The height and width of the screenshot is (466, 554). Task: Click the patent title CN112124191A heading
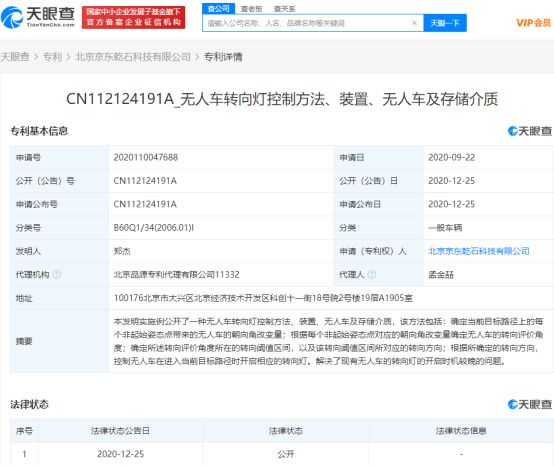coord(282,99)
